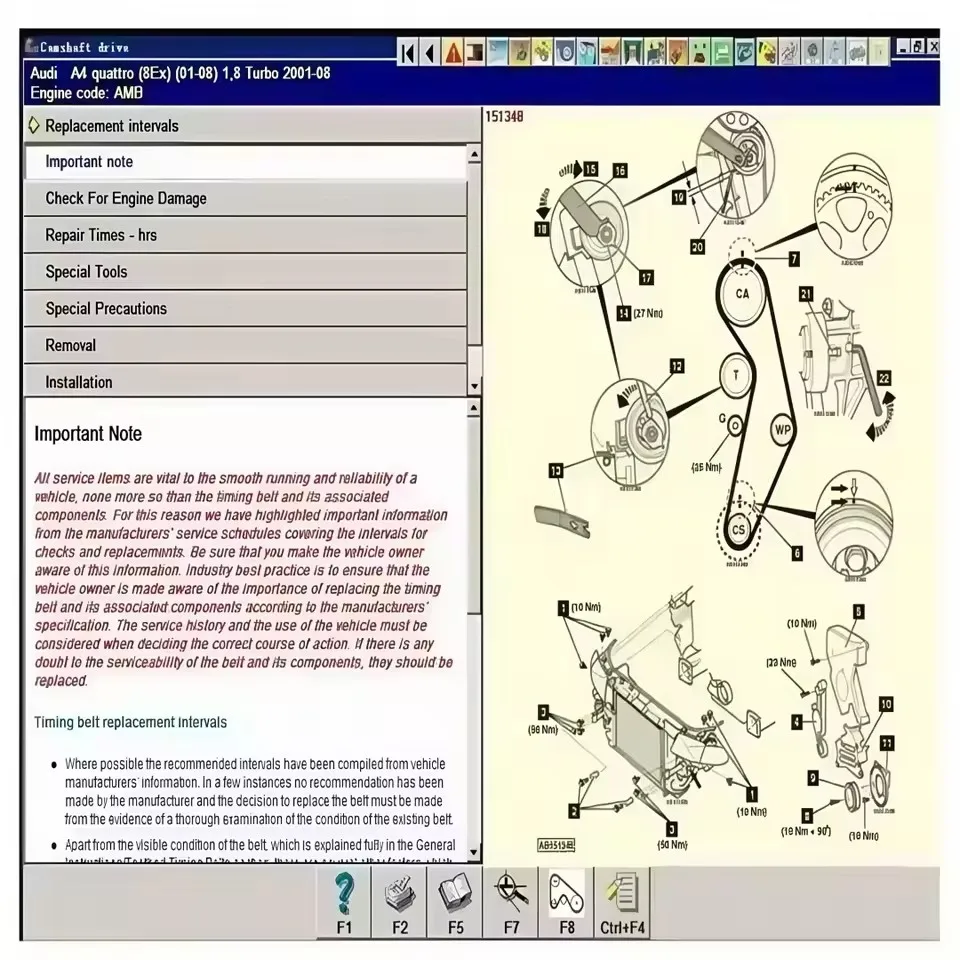Open help with the F1 question mark icon
This screenshot has height=960, width=960.
(344, 902)
